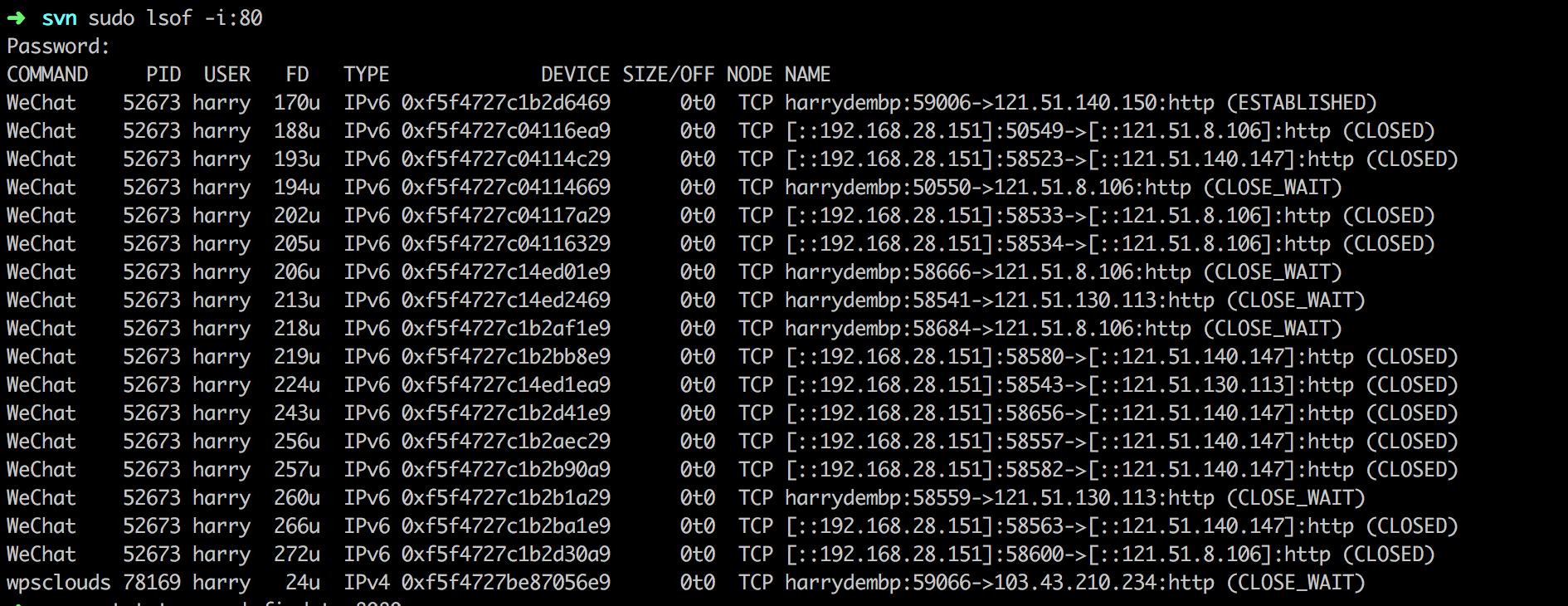Click file descriptor 170u
1568x606 pixels.
(x=296, y=103)
